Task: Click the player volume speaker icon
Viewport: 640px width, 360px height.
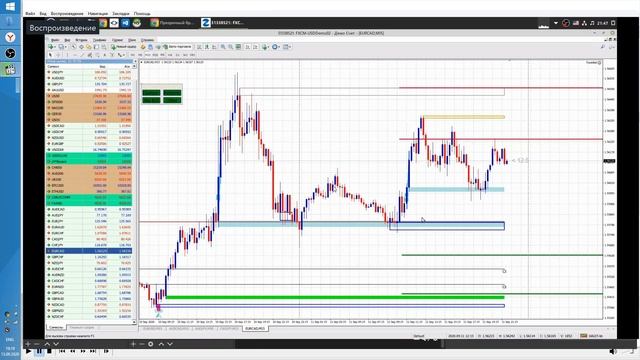Action: pyautogui.click(x=613, y=351)
